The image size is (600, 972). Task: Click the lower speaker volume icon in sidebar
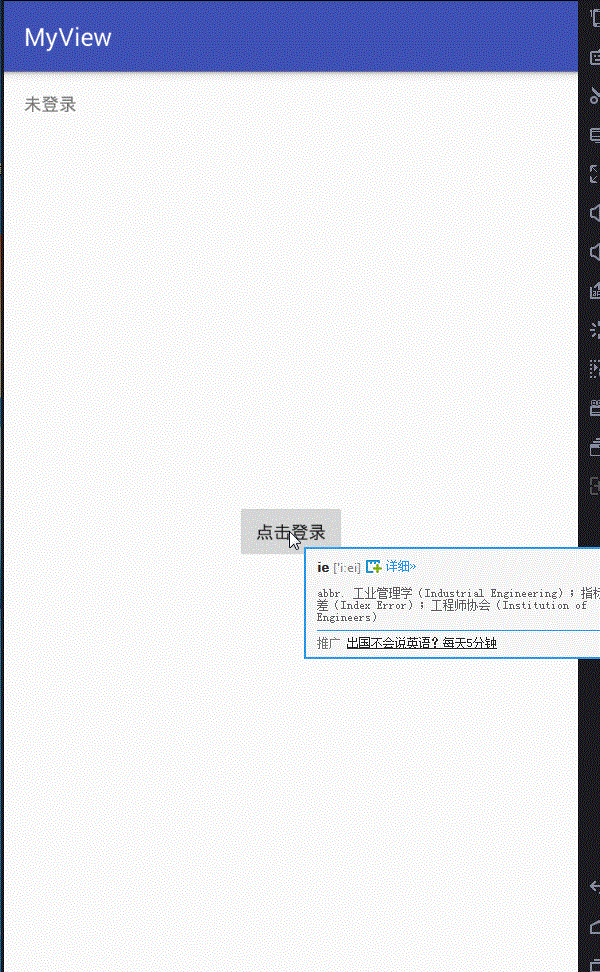pyautogui.click(x=594, y=252)
